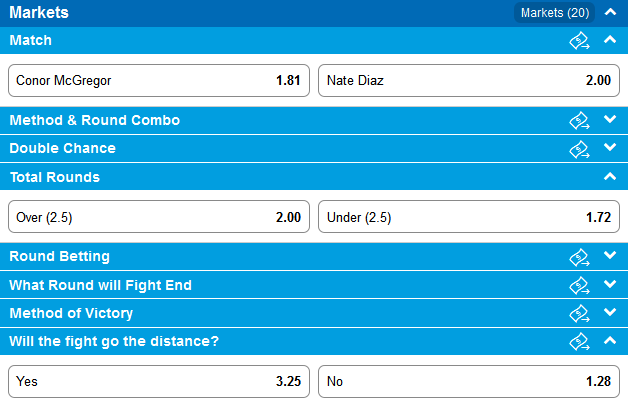Click cash-out icon for What Round will Fight End
The width and height of the screenshot is (628, 405).
(x=579, y=285)
